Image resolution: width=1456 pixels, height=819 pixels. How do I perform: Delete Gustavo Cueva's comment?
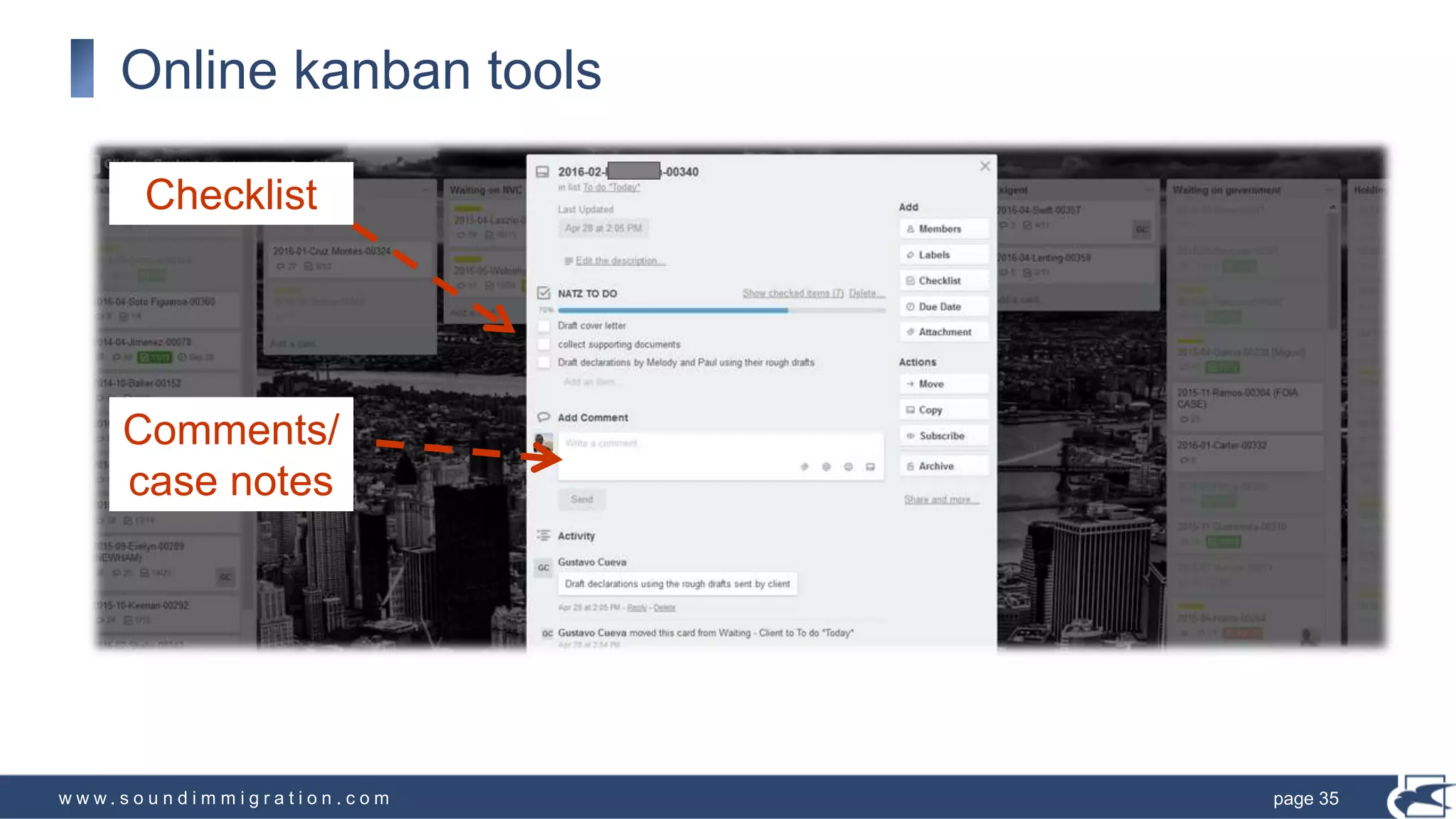pyautogui.click(x=665, y=608)
